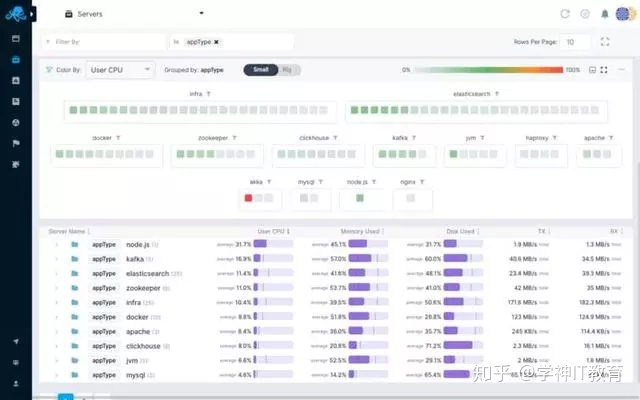Click the Filter by input field

tap(104, 42)
